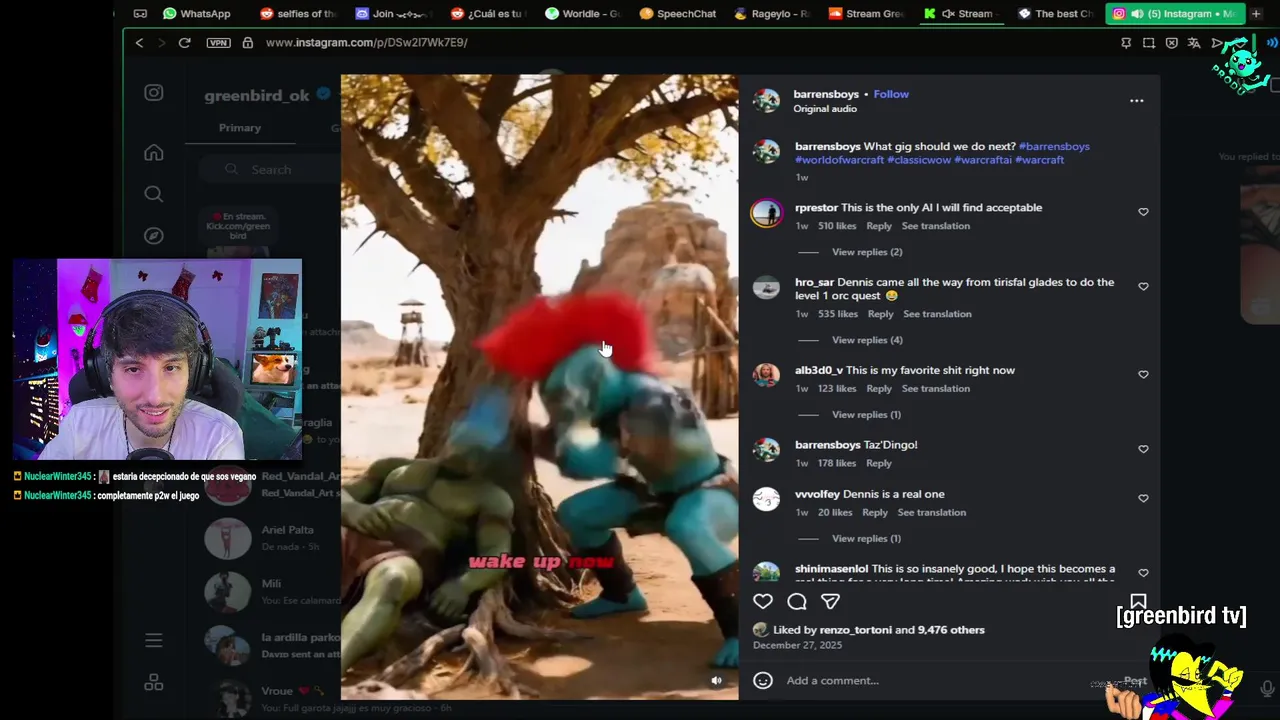Viewport: 1280px width, 720px height.
Task: Reload the page with refresh icon
Action: coord(184,43)
